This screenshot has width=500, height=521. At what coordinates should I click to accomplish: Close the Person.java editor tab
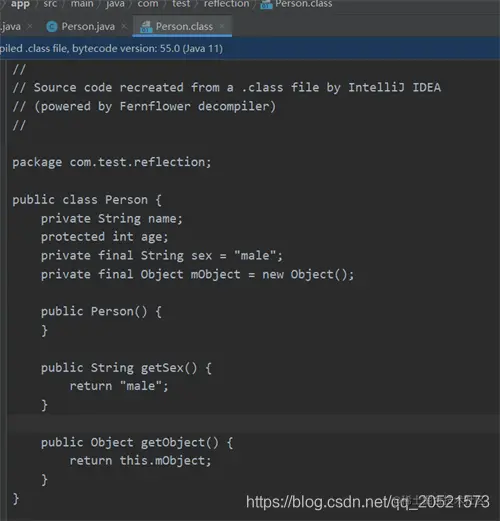tap(124, 26)
